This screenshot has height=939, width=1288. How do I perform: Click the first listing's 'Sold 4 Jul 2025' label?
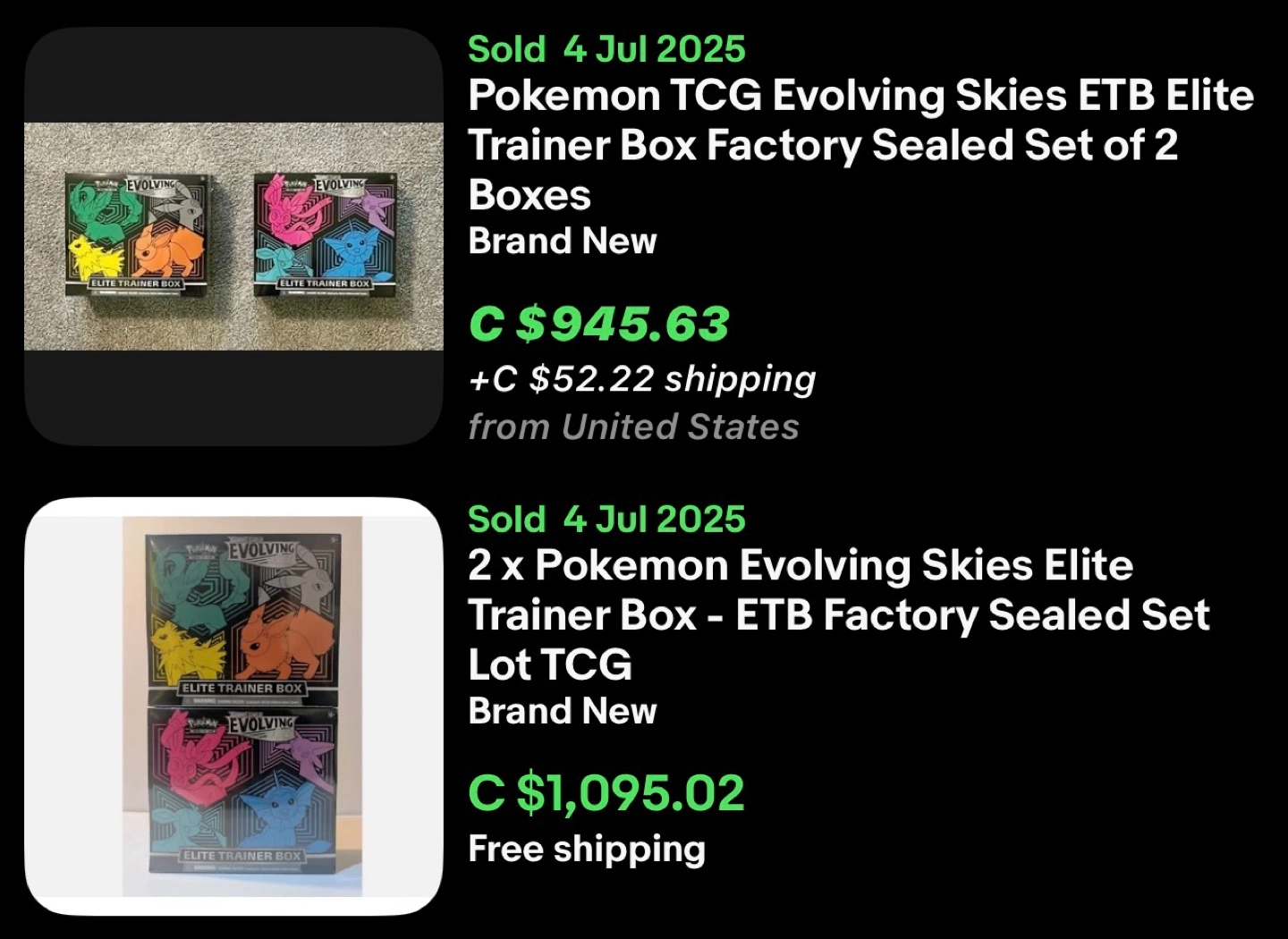606,49
